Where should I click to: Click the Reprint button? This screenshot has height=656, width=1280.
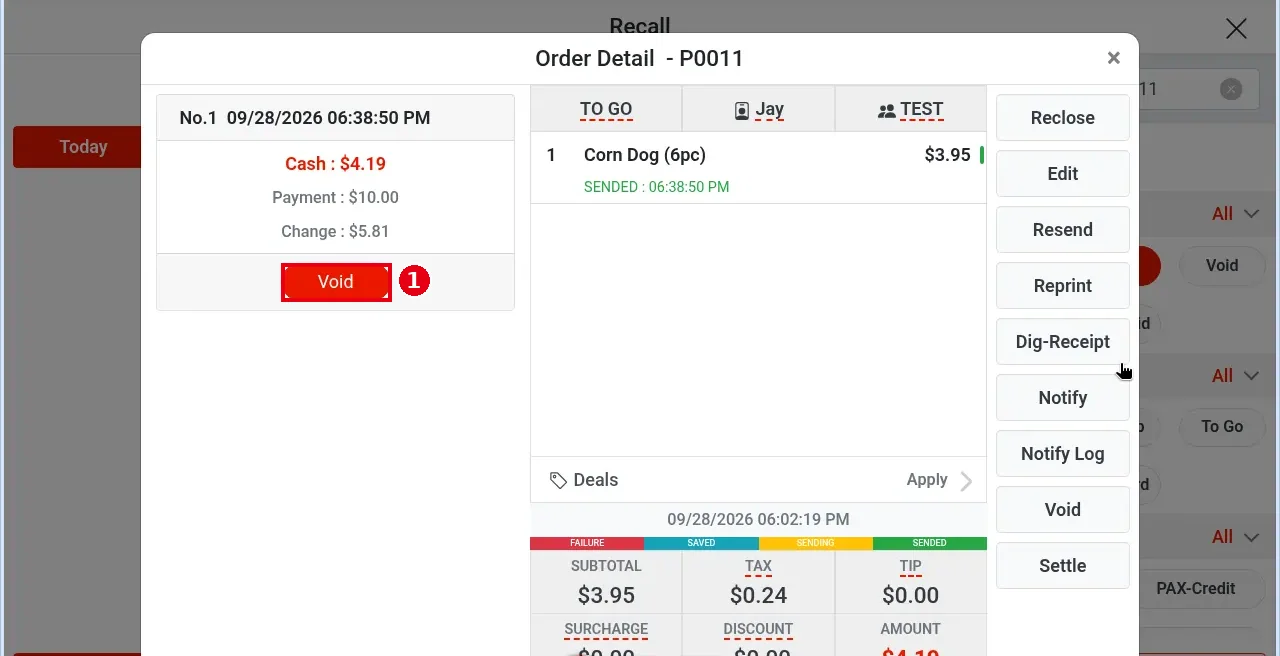click(x=1062, y=286)
